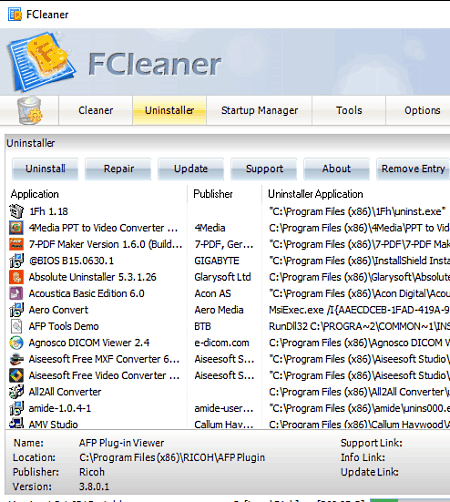The image size is (450, 502).
Task: Switch to Startup Manager tab
Action: pyautogui.click(x=259, y=110)
